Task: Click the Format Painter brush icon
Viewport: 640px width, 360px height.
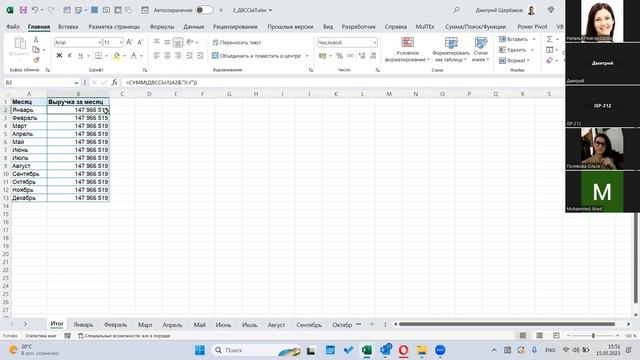Action: (36, 60)
